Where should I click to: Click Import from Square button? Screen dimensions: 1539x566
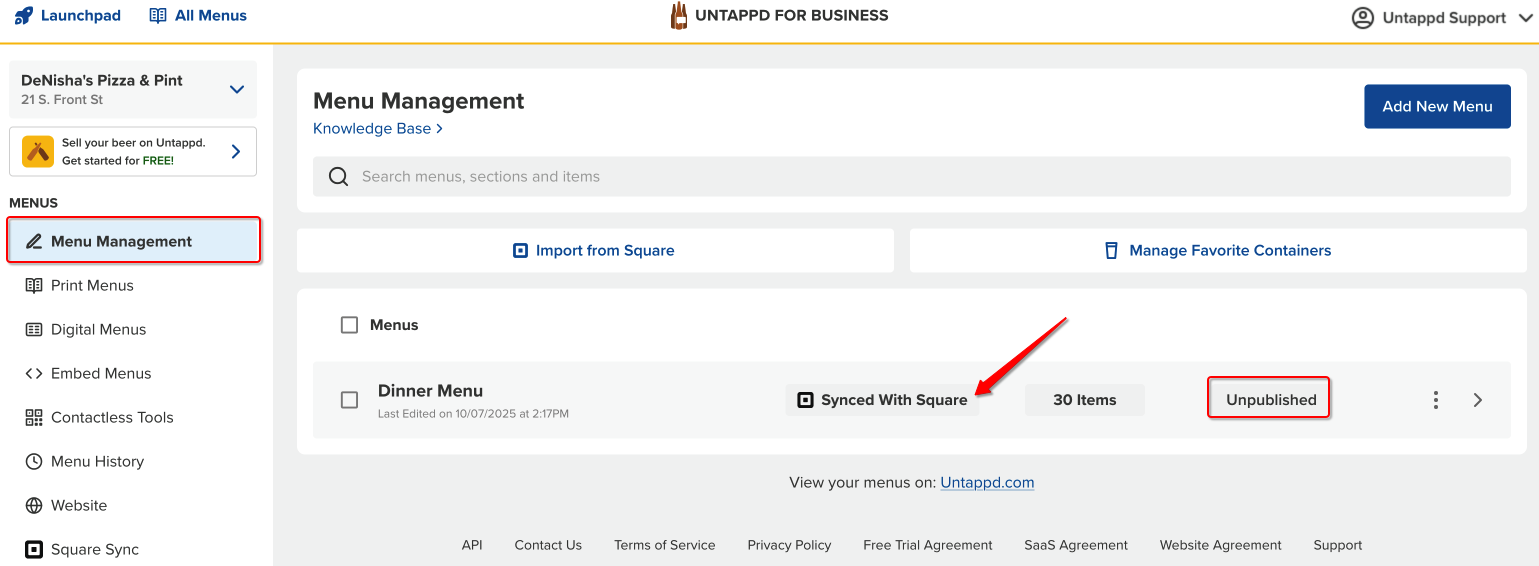[594, 251]
